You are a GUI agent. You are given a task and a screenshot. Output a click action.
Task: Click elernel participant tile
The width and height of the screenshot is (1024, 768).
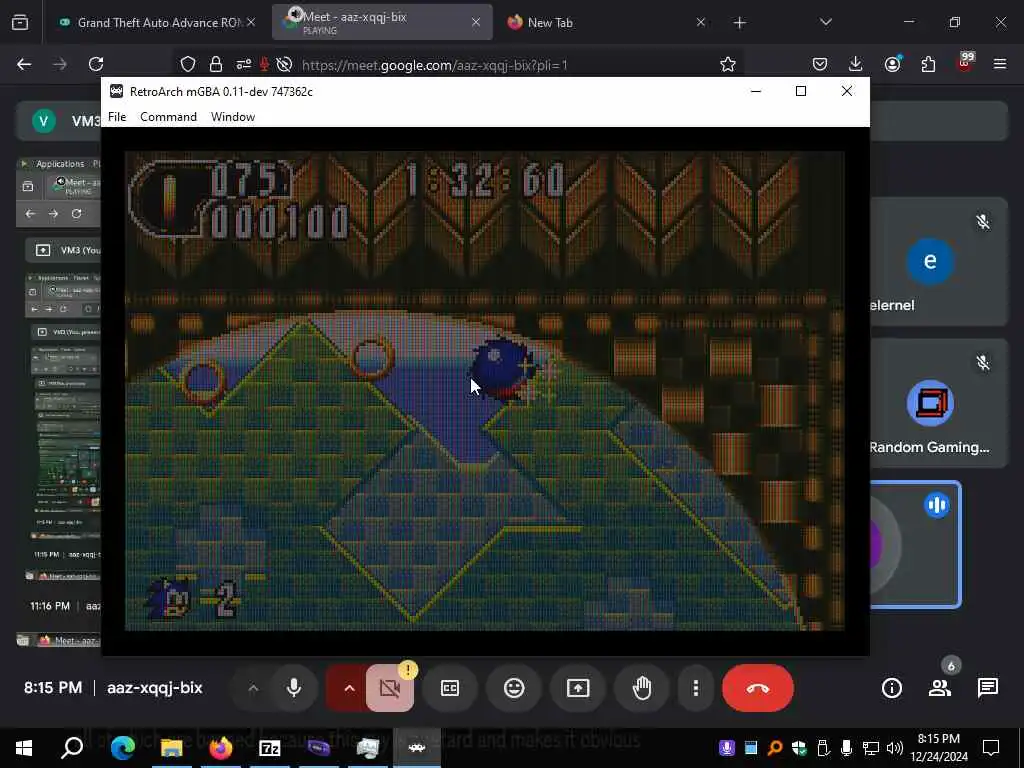click(x=939, y=261)
